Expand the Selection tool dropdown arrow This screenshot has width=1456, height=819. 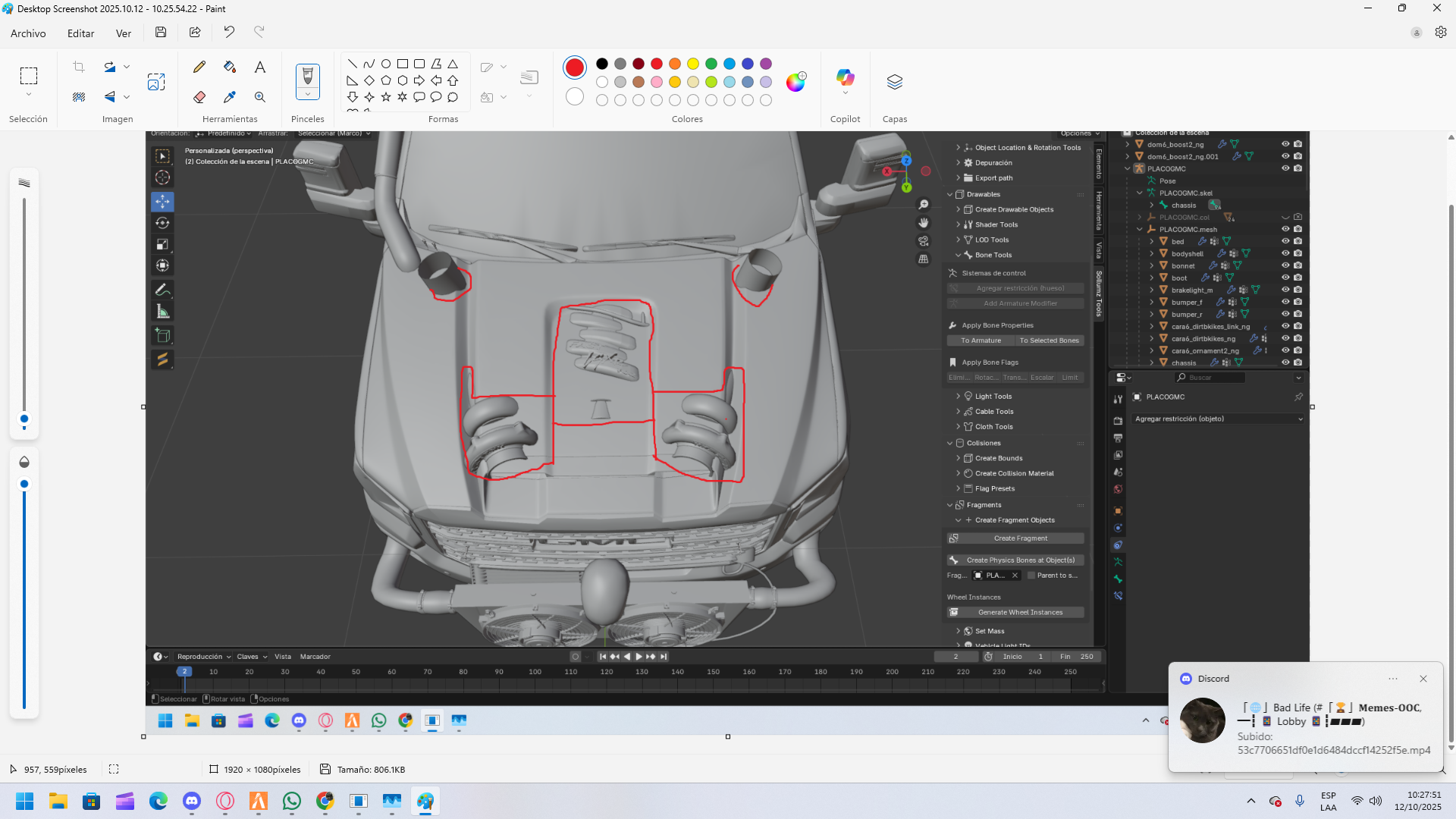point(29,95)
